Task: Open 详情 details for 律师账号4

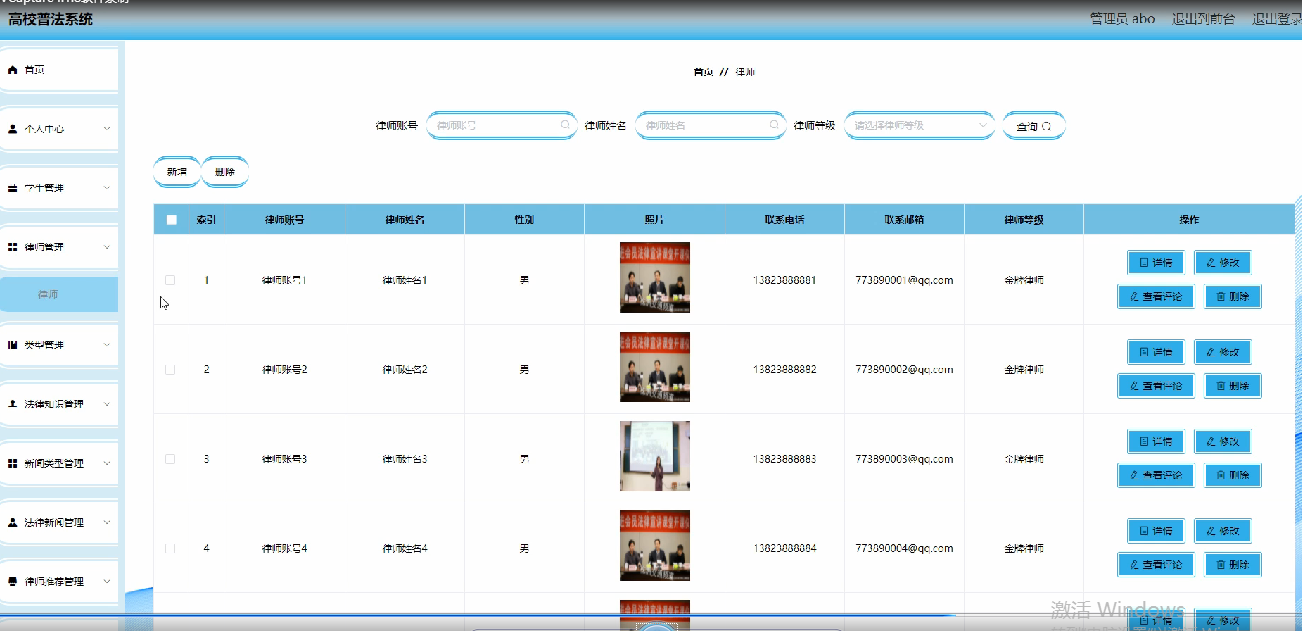Action: coord(1156,531)
